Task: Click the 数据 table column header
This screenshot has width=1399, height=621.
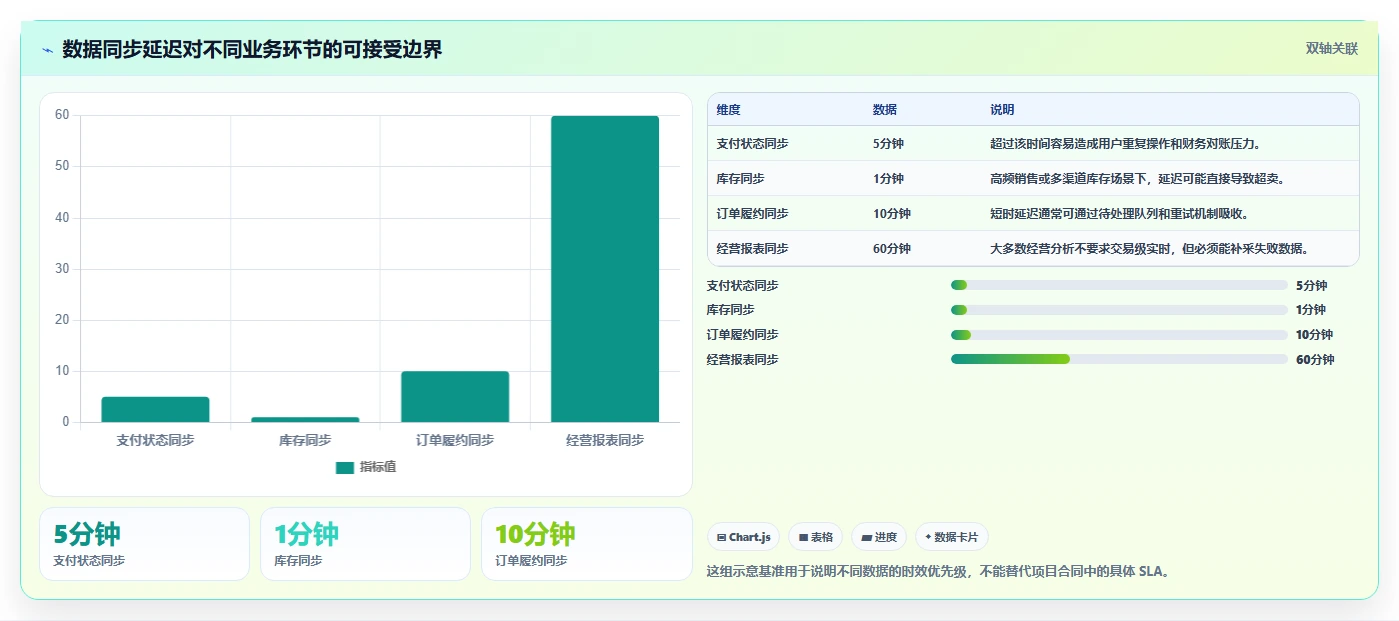Action: [x=885, y=110]
